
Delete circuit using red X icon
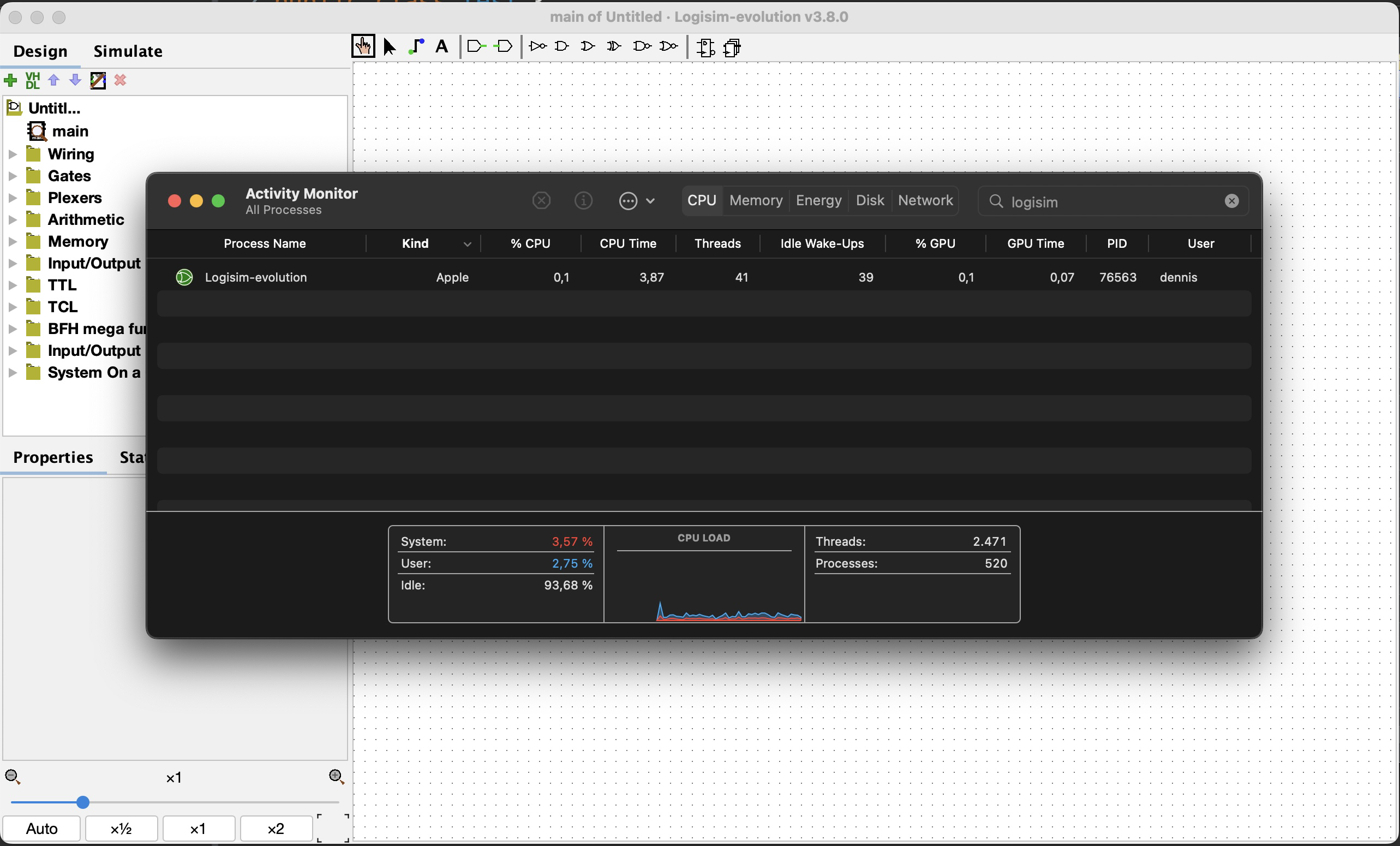119,81
